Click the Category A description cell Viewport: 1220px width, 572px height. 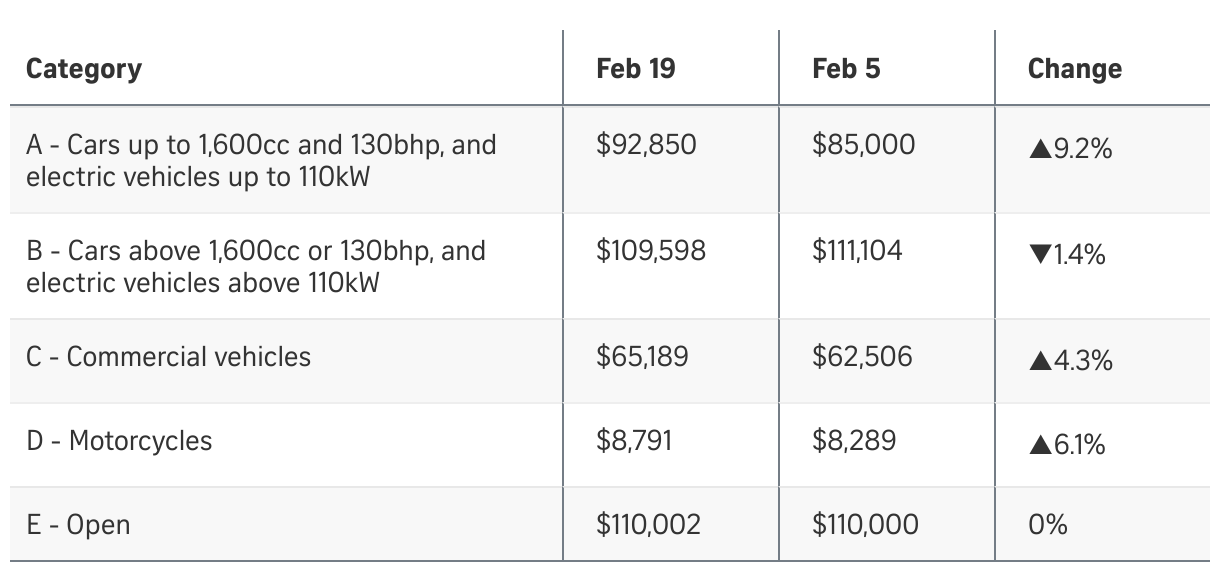pos(260,161)
